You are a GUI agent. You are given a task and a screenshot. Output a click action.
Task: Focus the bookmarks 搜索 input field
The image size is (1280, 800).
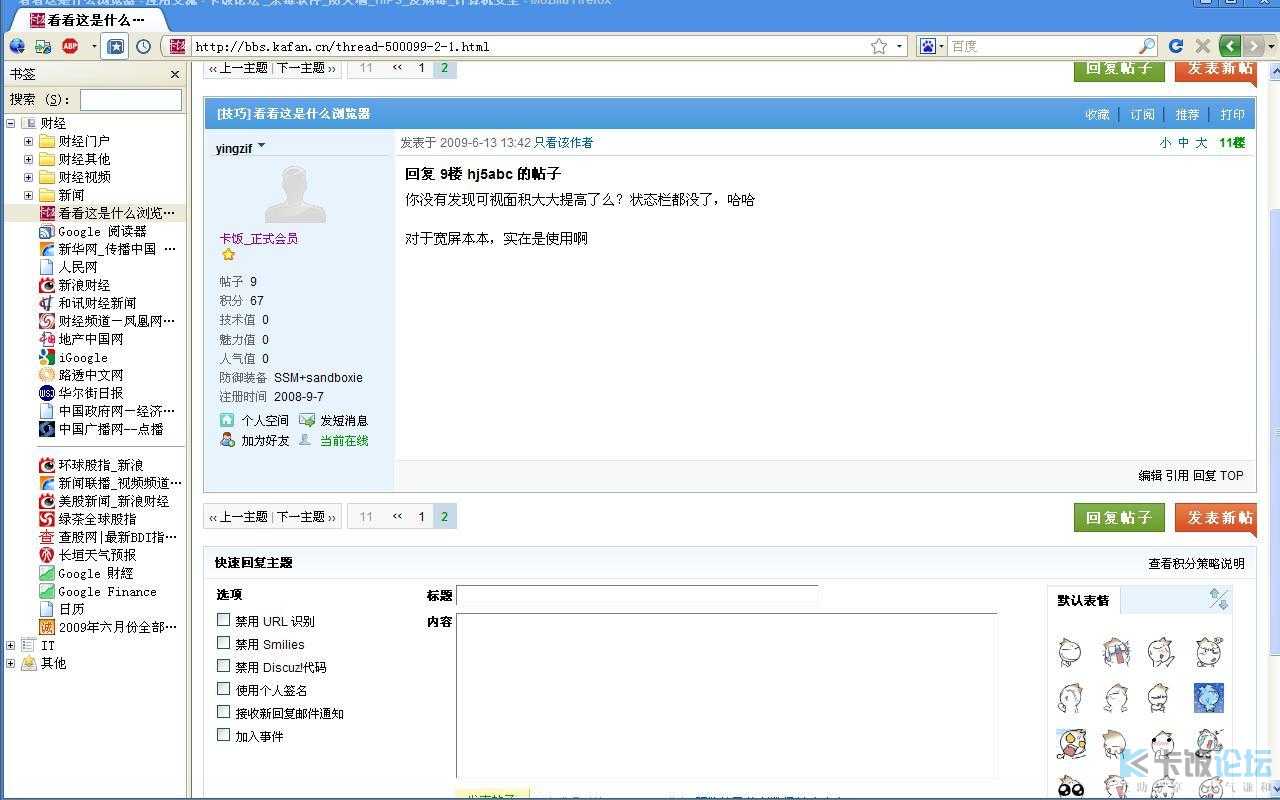pos(131,100)
